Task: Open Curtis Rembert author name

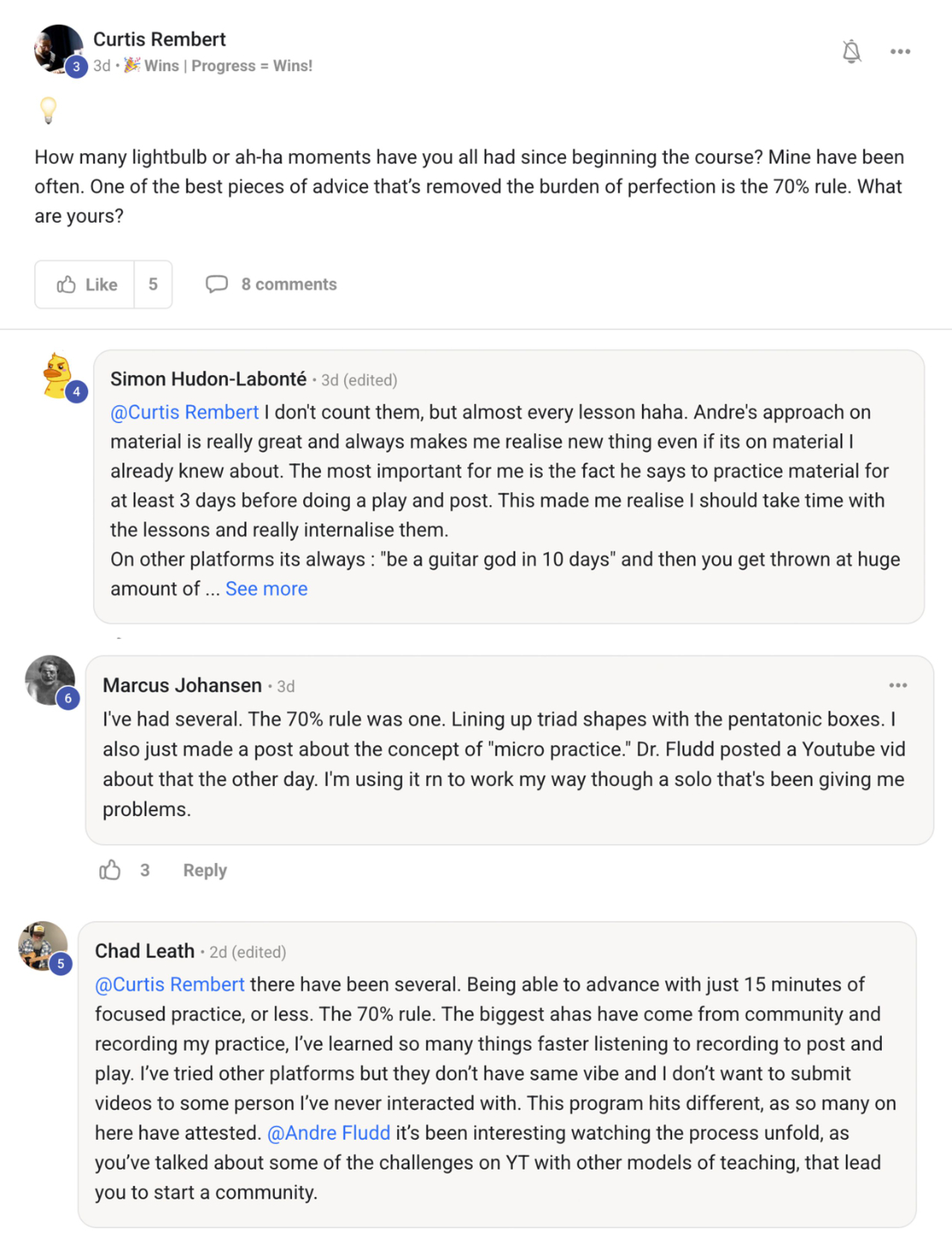Action: tap(159, 39)
